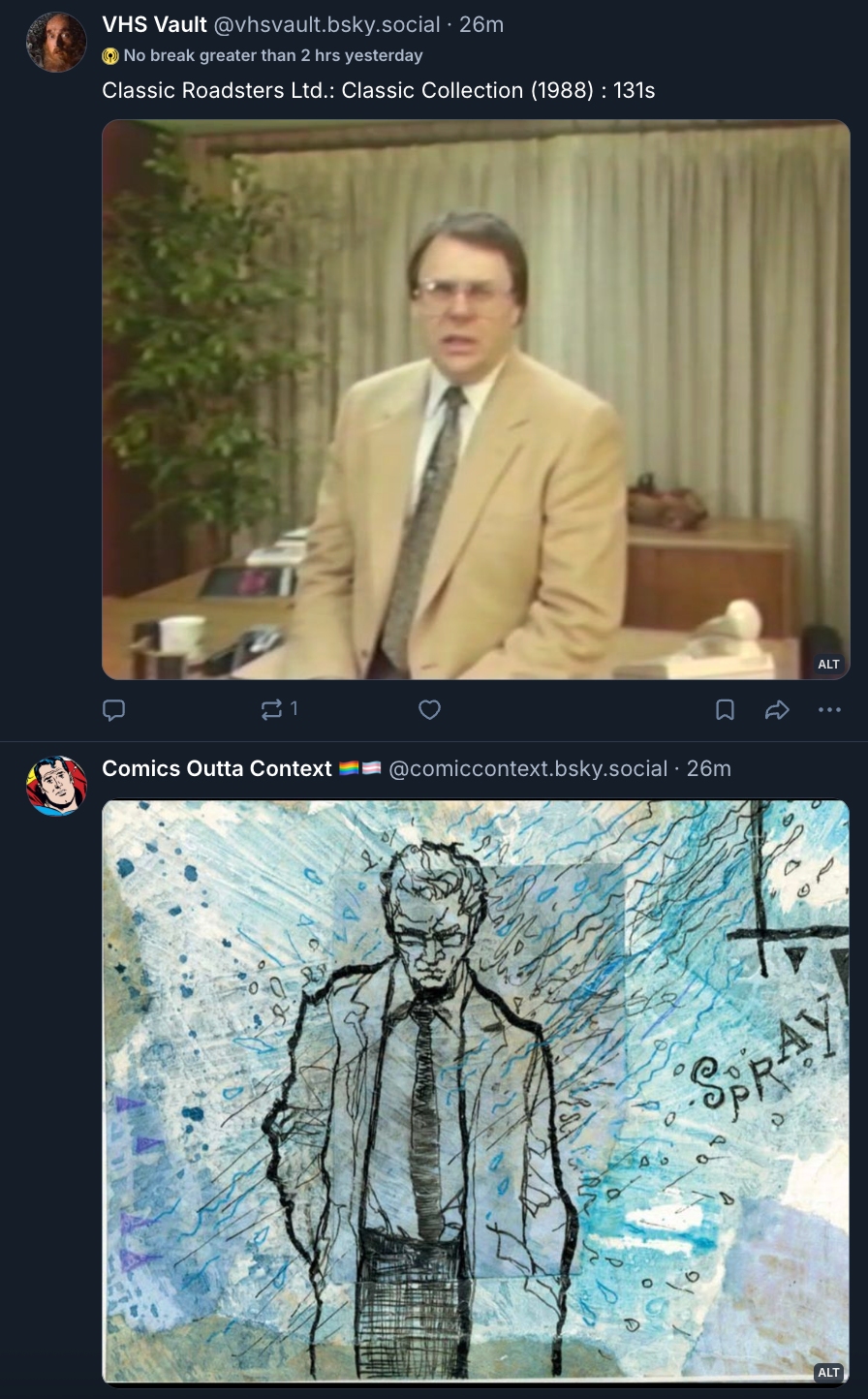Bookmark the Classic Roadsters post

(x=725, y=710)
